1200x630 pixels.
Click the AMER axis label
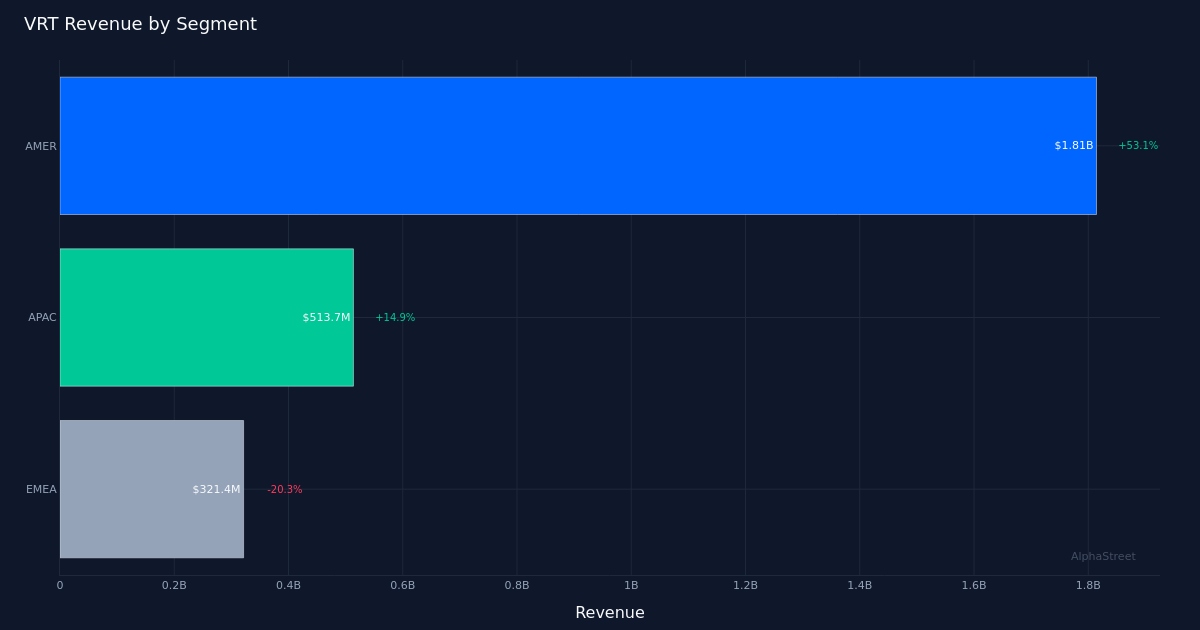40,145
